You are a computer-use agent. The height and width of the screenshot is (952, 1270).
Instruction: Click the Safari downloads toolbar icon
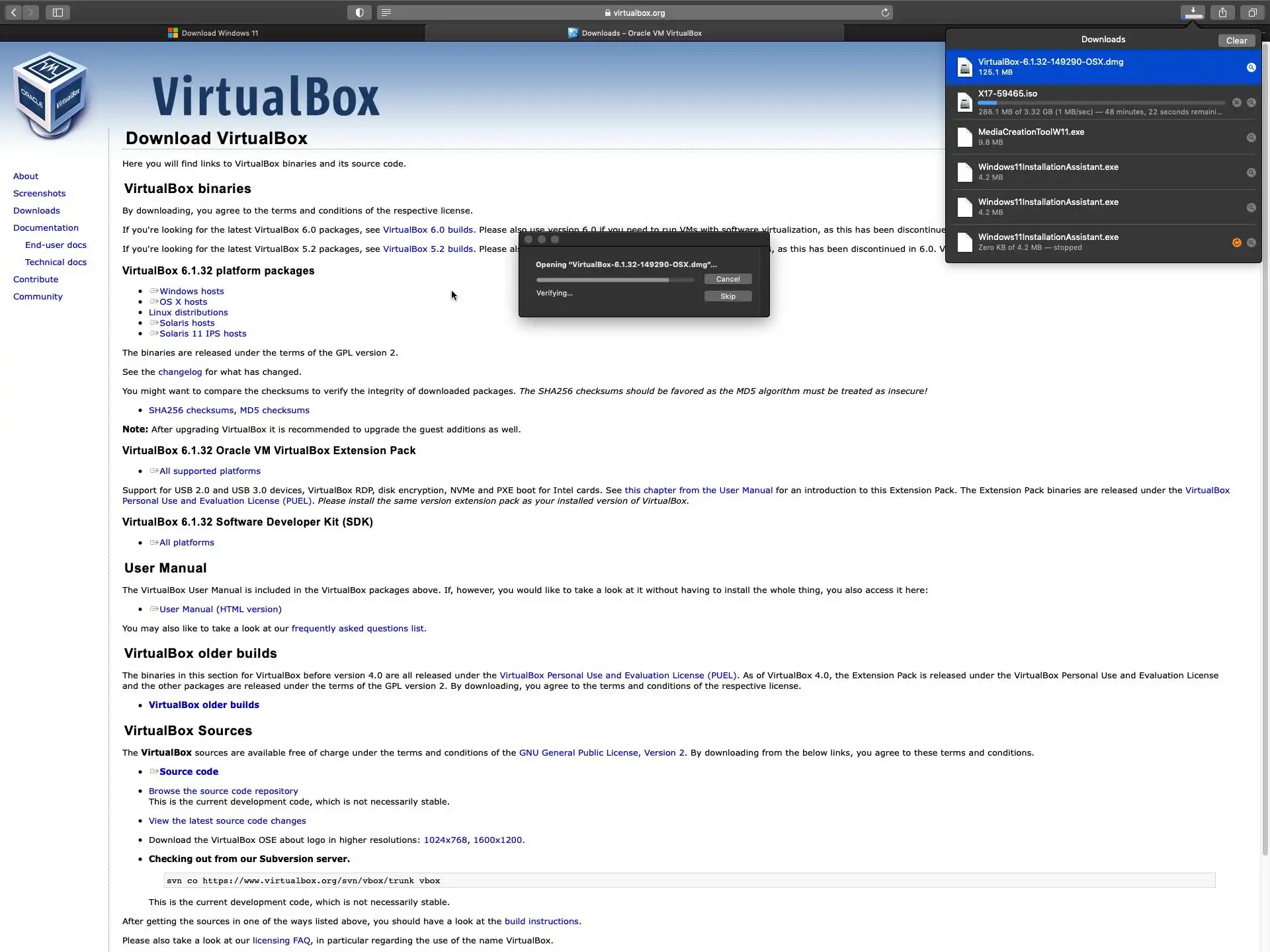pos(1193,13)
